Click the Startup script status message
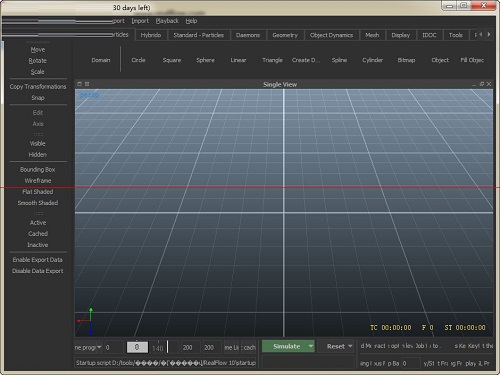Viewport: 500px width, 375px height. 165,363
